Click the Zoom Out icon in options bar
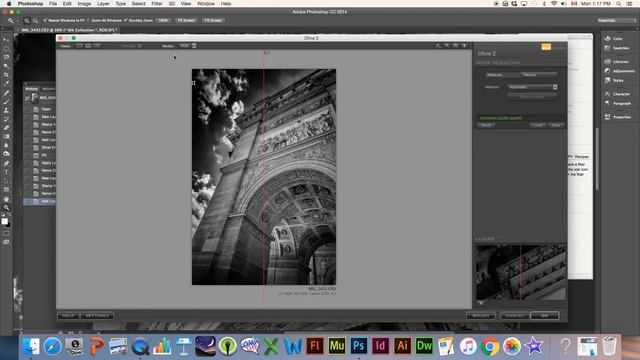The height and width of the screenshot is (360, 640). (36, 20)
